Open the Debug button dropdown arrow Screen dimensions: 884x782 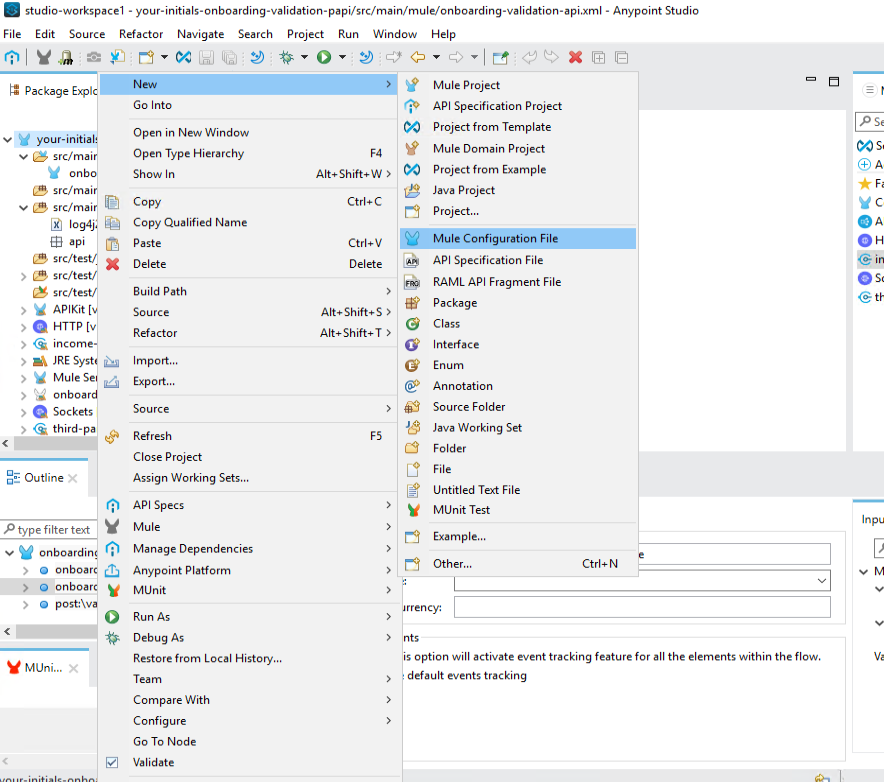point(304,58)
